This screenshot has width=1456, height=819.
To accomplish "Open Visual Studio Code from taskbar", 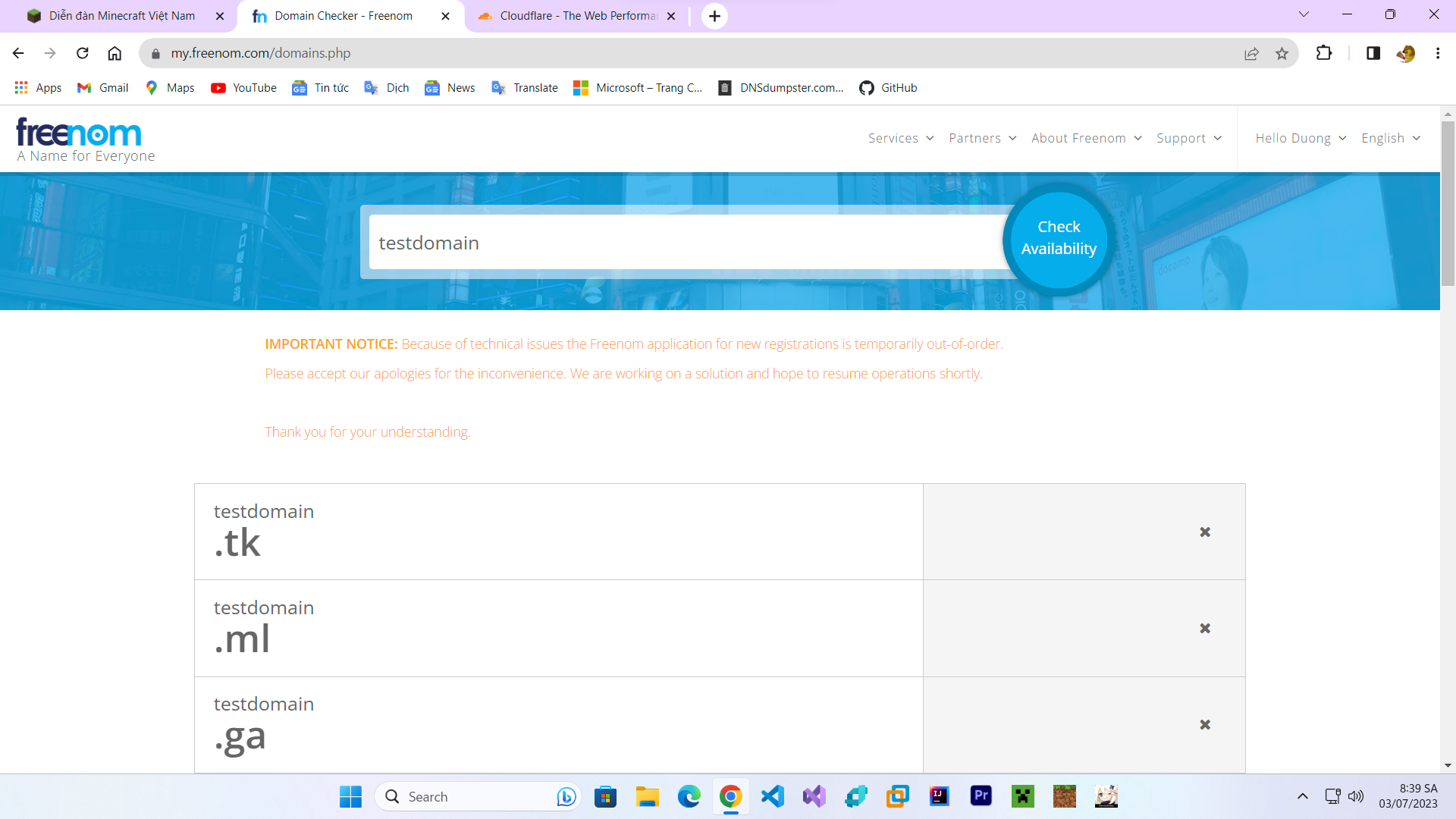I will click(x=772, y=796).
